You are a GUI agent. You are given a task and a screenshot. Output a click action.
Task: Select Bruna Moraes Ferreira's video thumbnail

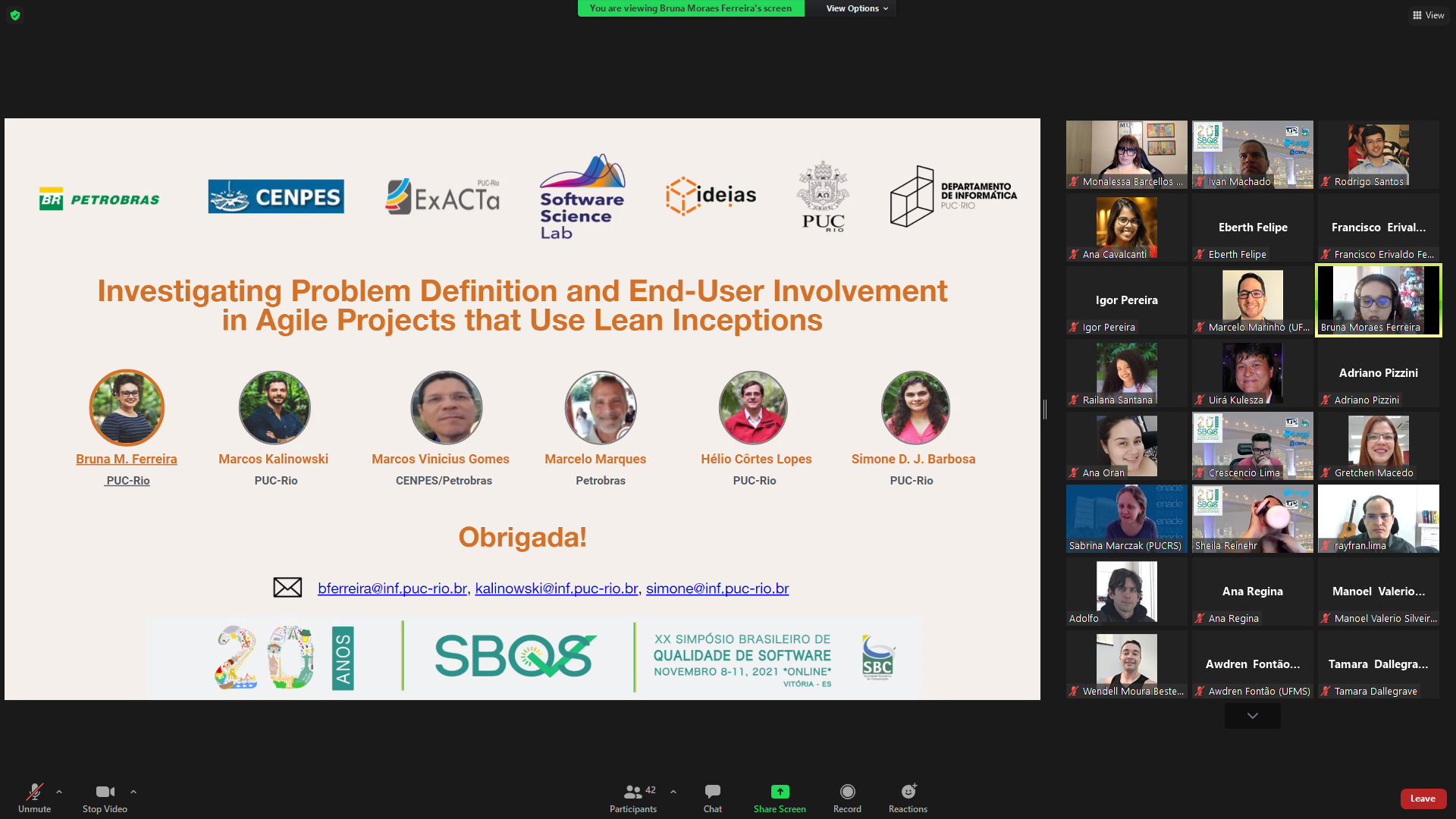pyautogui.click(x=1378, y=300)
